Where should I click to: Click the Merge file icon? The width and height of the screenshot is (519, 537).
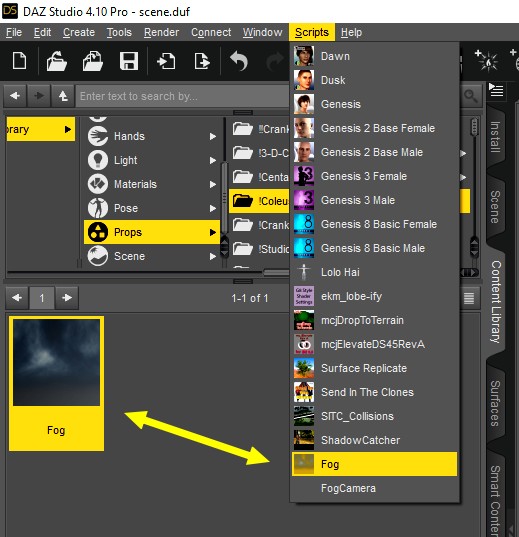click(92, 61)
